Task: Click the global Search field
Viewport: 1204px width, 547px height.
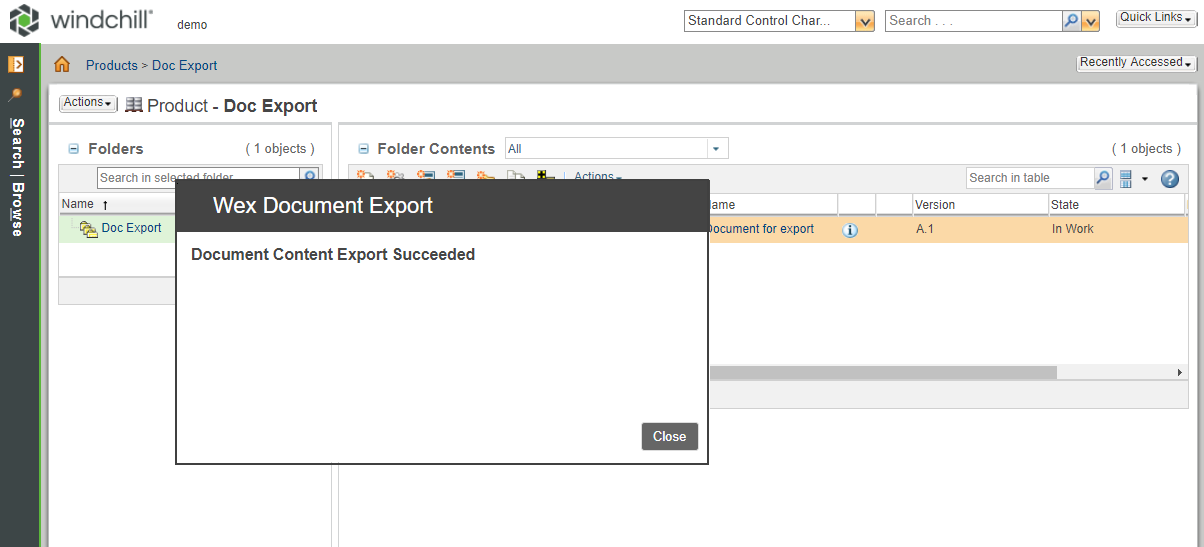Action: coord(973,20)
